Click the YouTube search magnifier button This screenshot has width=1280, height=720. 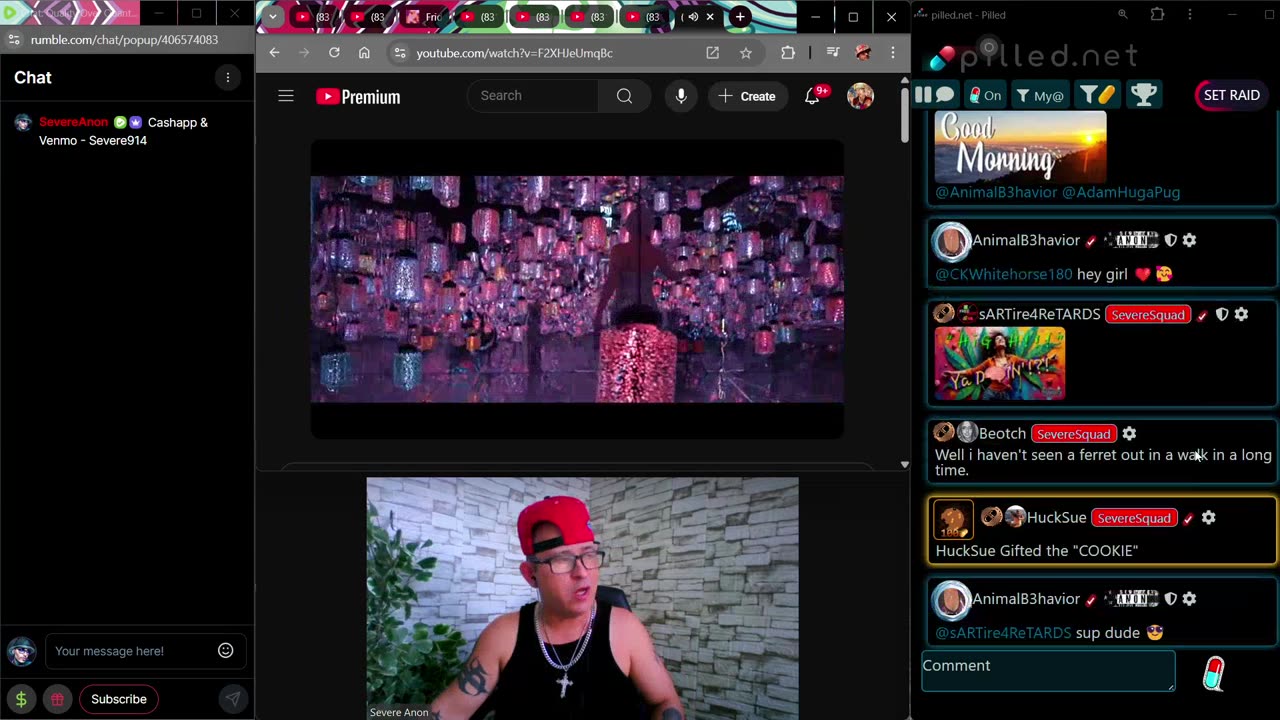point(624,96)
